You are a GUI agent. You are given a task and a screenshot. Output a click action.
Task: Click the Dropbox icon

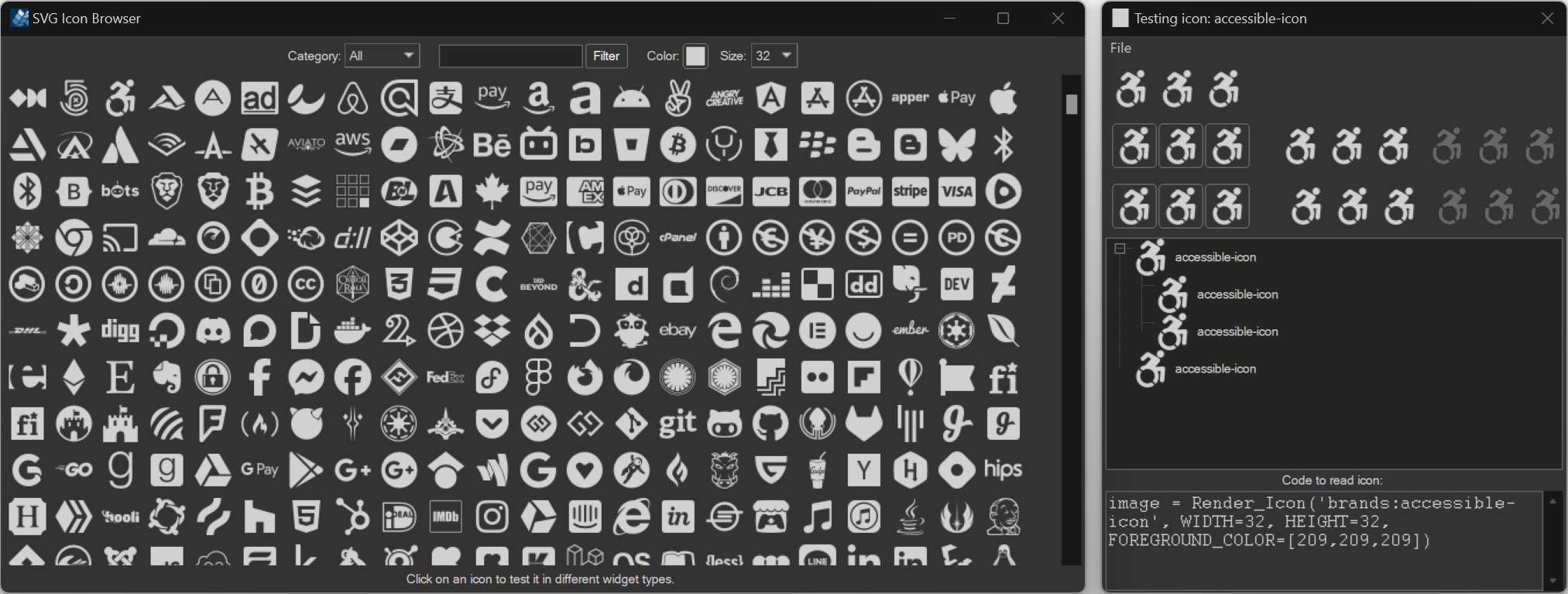click(x=492, y=331)
